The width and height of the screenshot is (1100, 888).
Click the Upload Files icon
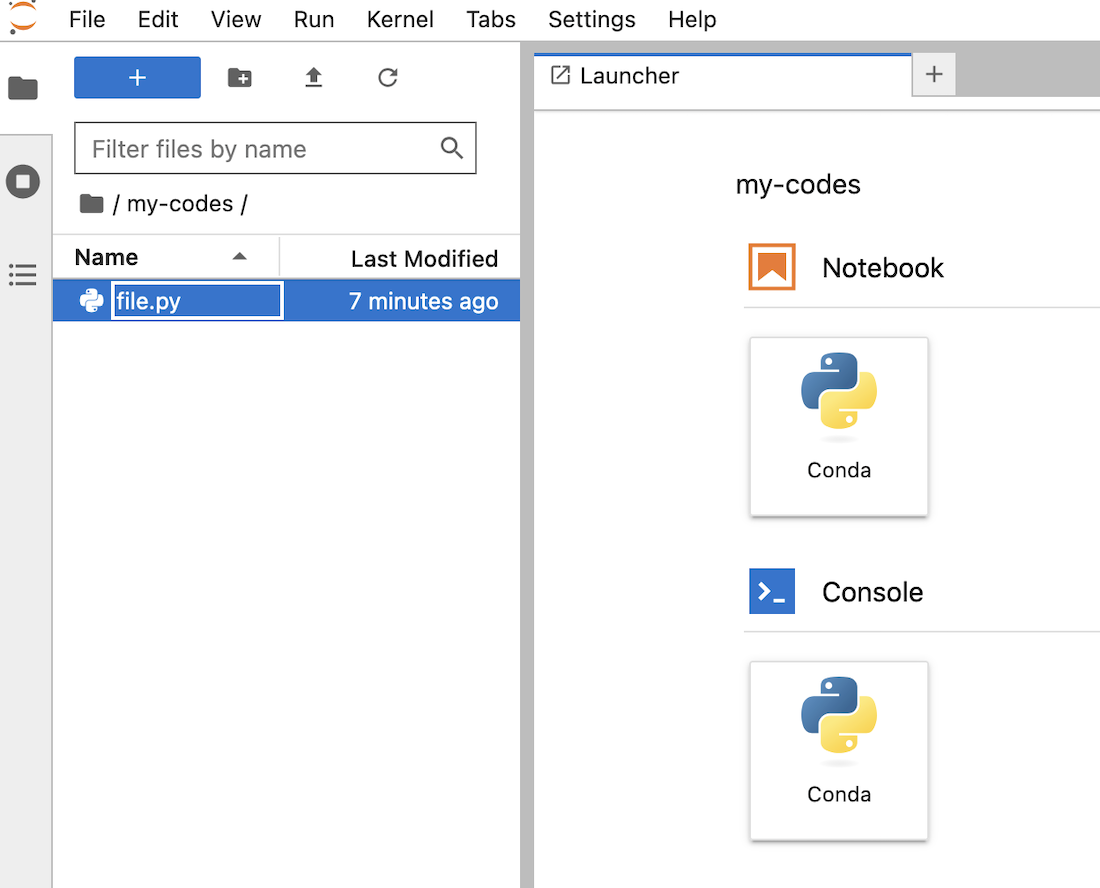coord(314,78)
